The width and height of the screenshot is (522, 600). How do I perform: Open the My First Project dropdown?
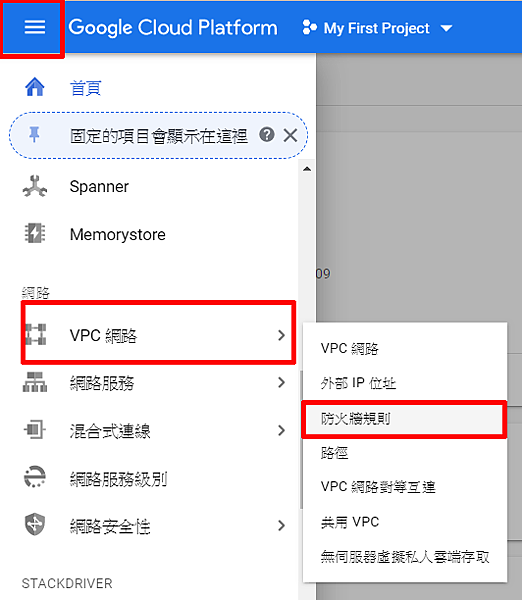tap(377, 28)
